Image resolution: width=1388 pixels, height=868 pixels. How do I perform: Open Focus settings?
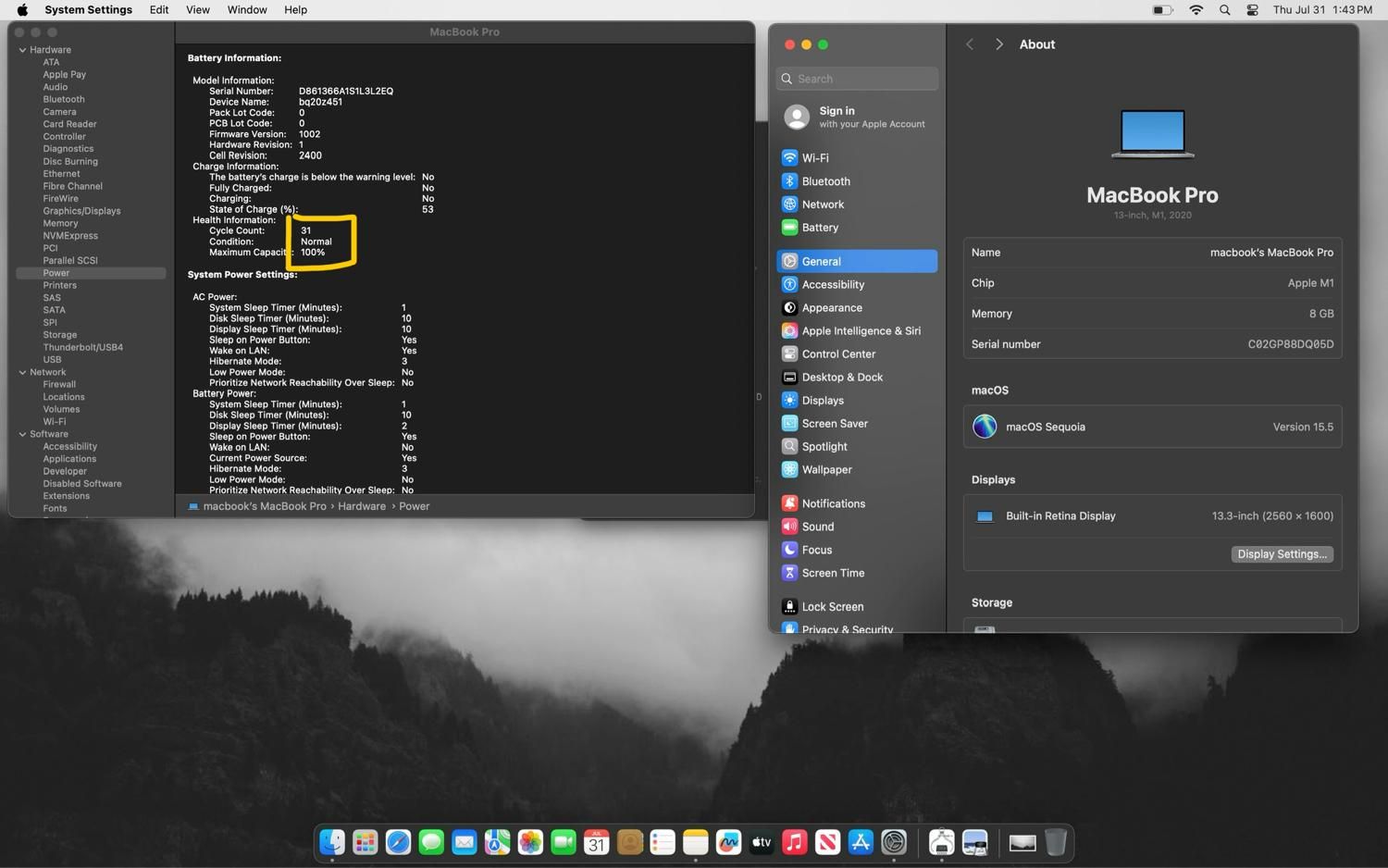(x=857, y=551)
